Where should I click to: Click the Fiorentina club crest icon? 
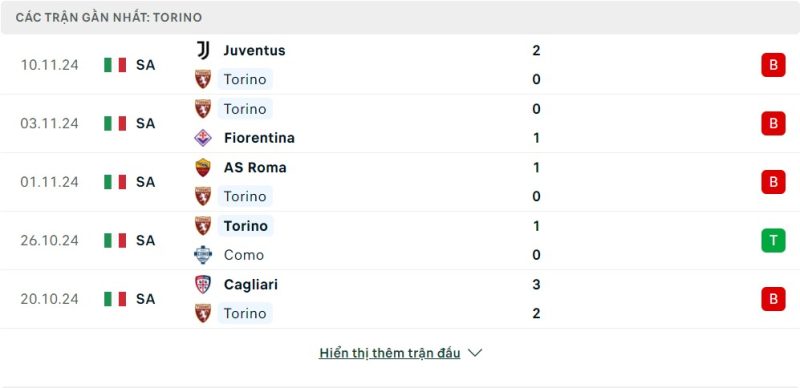coord(203,138)
